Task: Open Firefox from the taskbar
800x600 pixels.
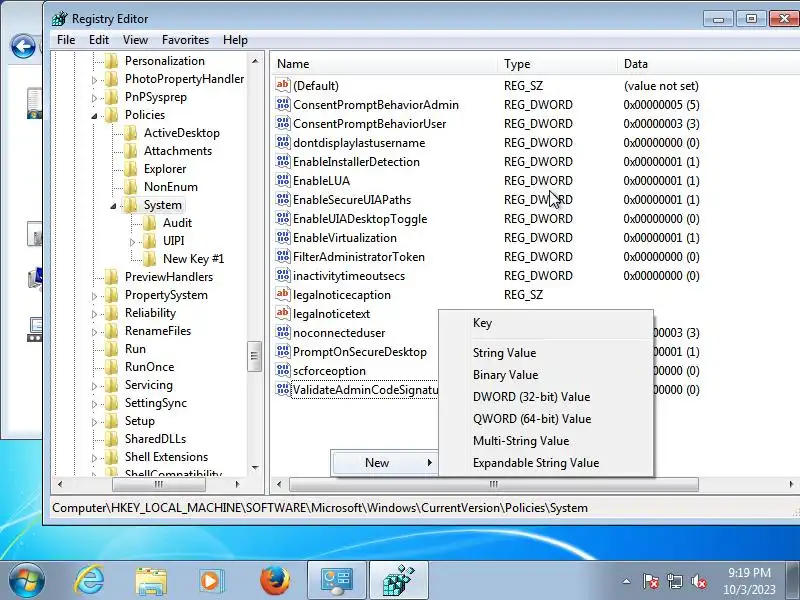Action: click(x=275, y=580)
